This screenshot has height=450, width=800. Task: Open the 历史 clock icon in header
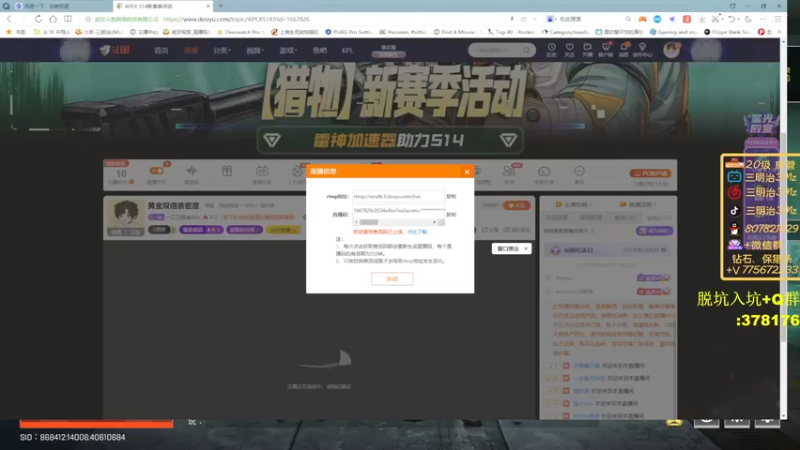pyautogui.click(x=552, y=49)
